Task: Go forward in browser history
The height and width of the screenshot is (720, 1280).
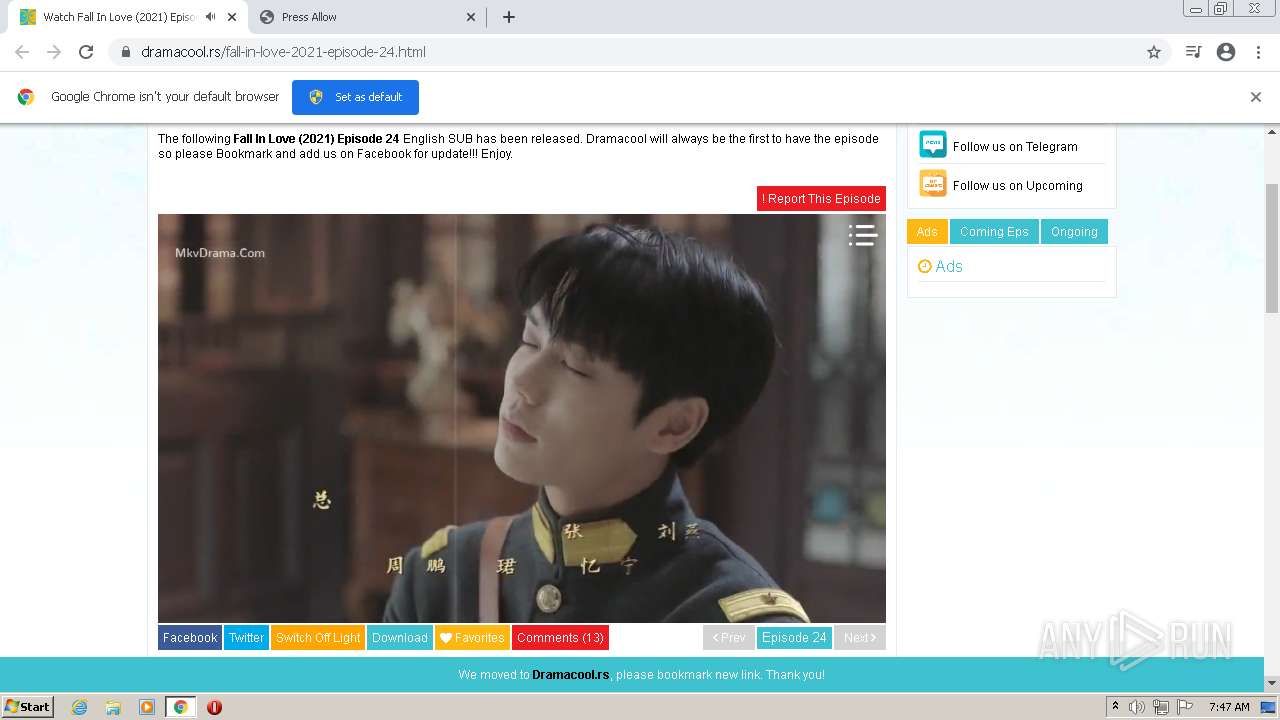Action: (x=54, y=52)
